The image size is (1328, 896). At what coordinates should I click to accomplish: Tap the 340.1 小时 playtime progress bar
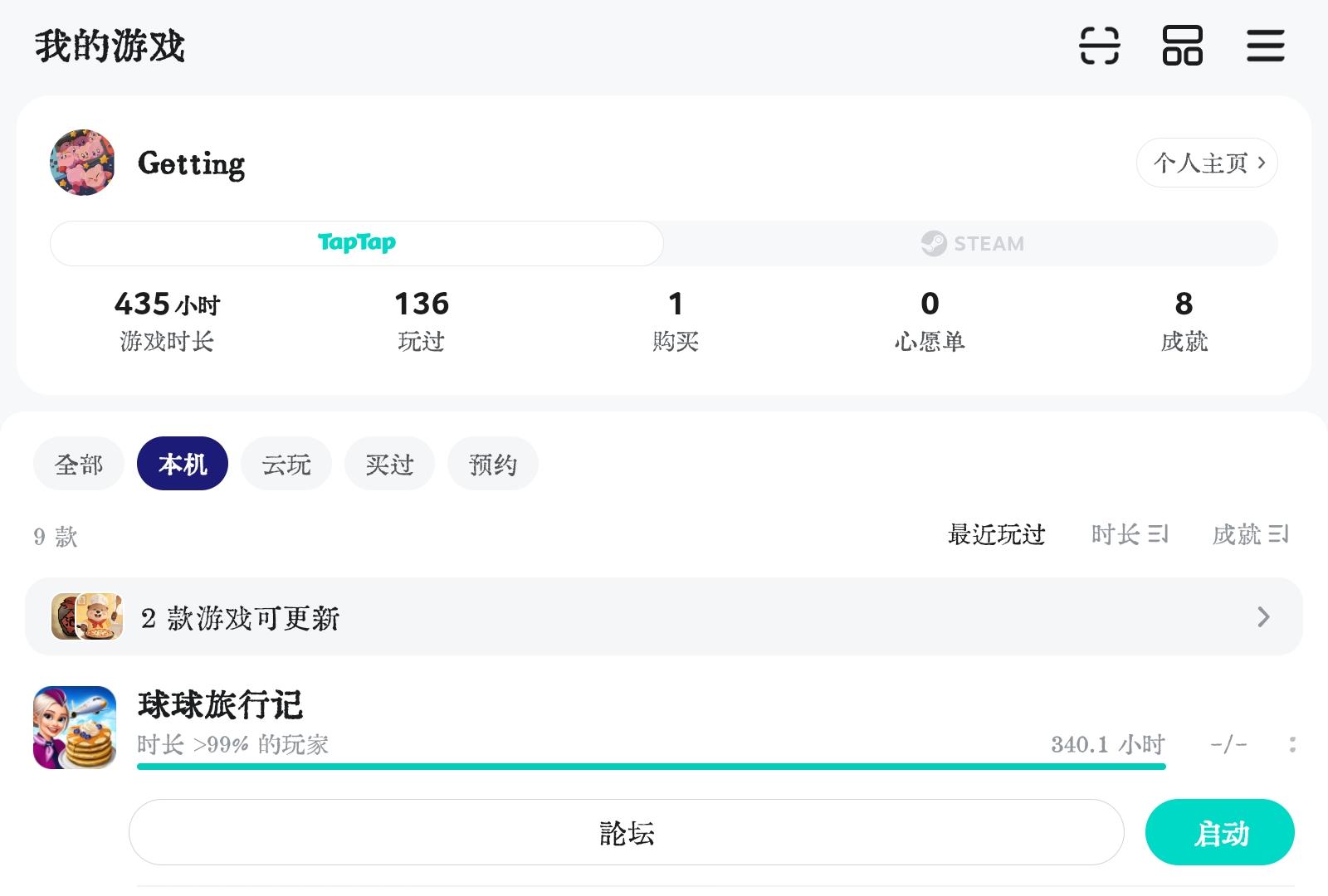651,766
